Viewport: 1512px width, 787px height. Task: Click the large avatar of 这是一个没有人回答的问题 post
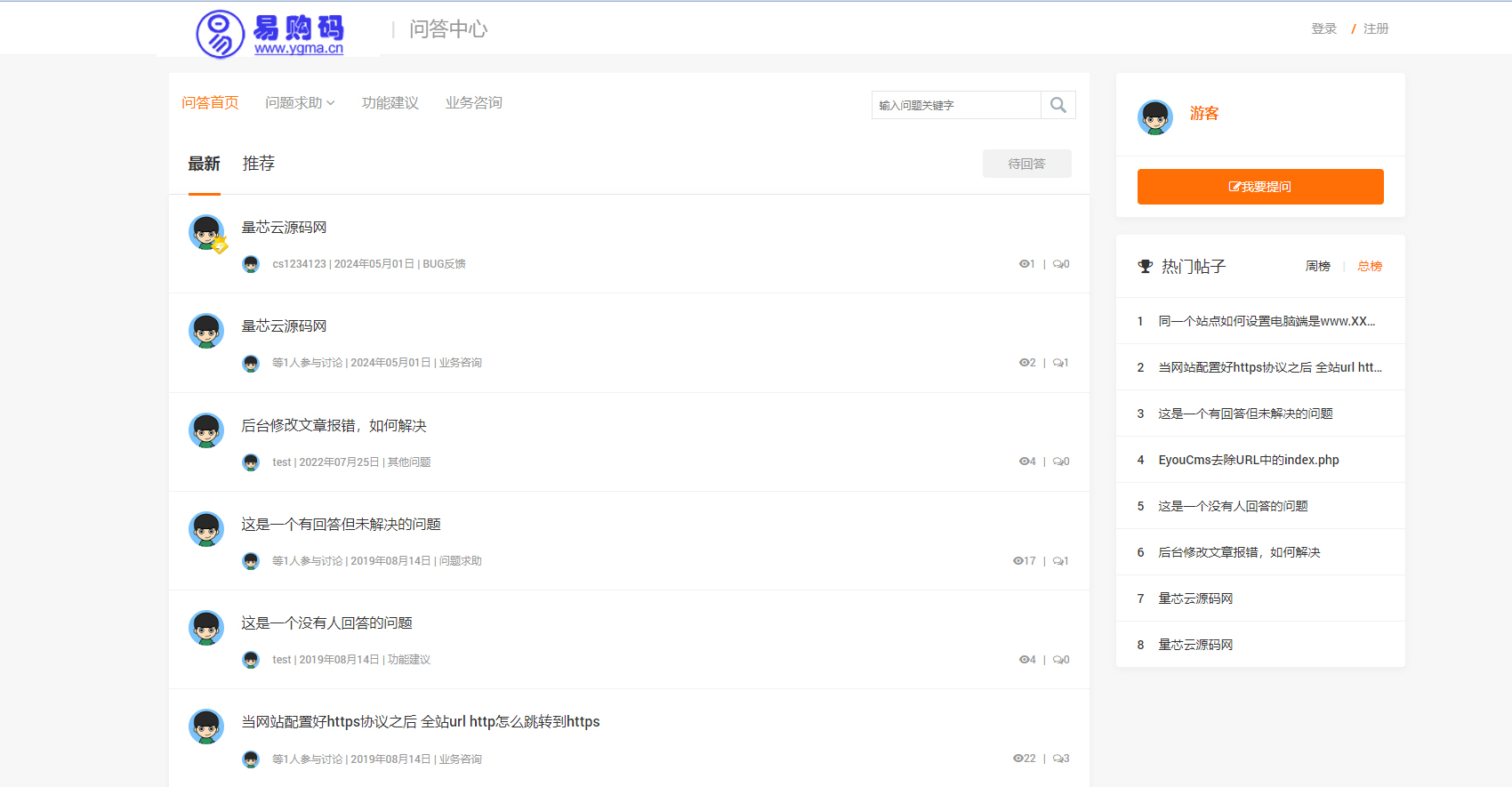[206, 628]
